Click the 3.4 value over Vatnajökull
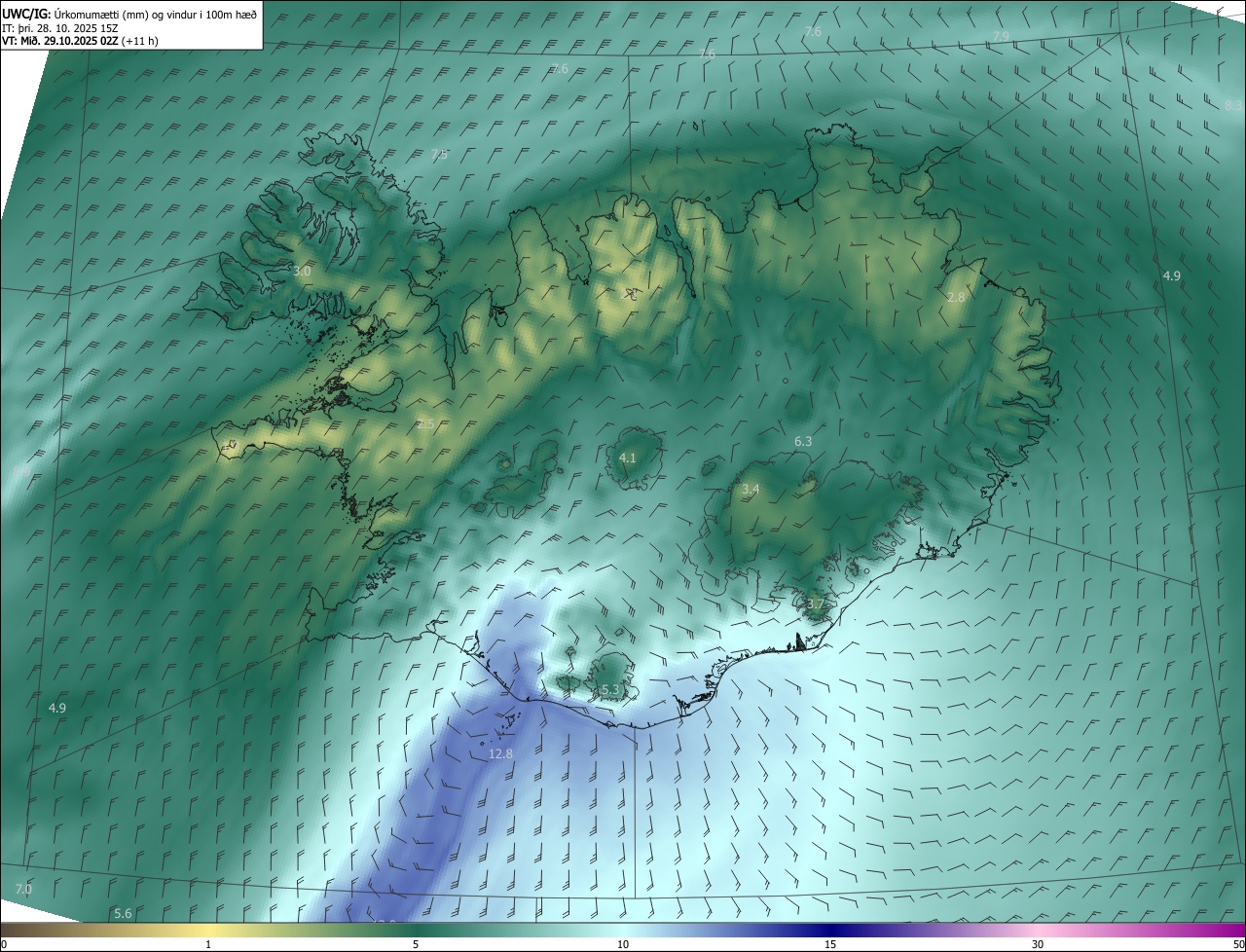 (751, 489)
